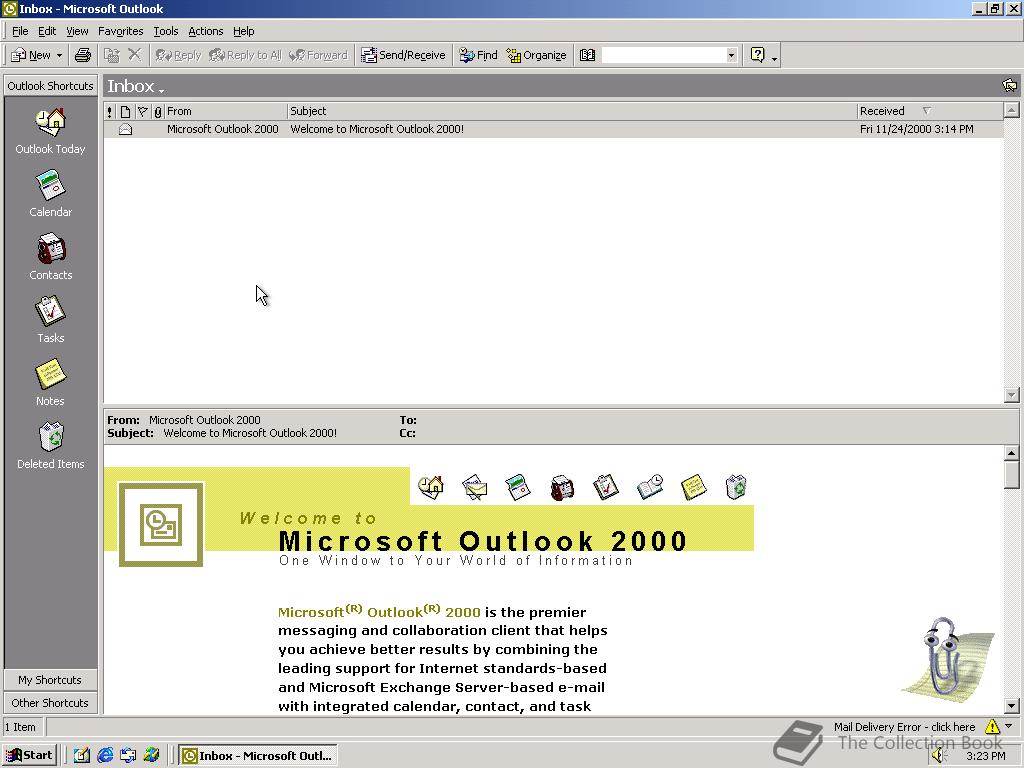1024x768 pixels.
Task: Sort messages by From column
Action: 225,111
